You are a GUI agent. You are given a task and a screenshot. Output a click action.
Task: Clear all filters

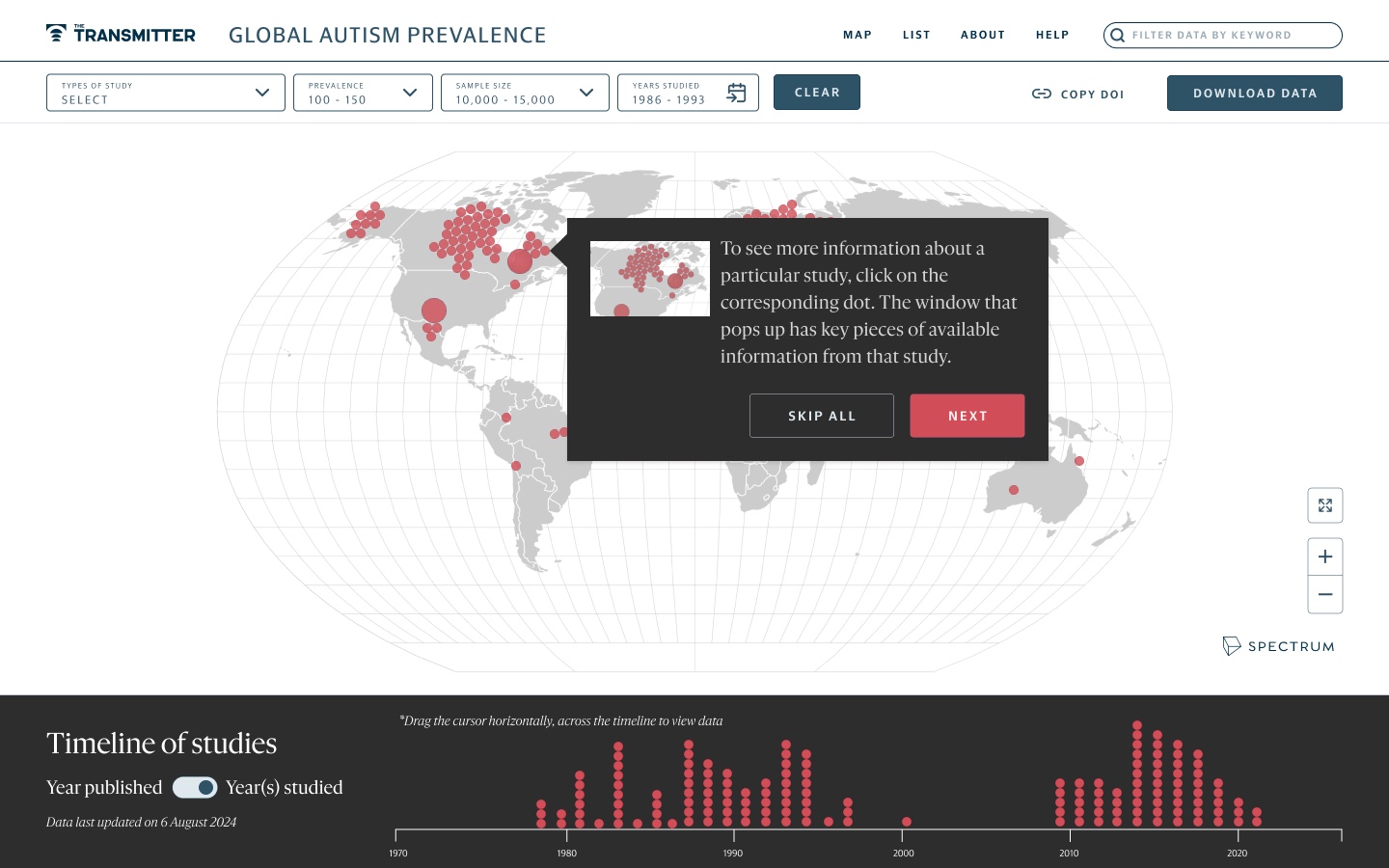coord(817,93)
